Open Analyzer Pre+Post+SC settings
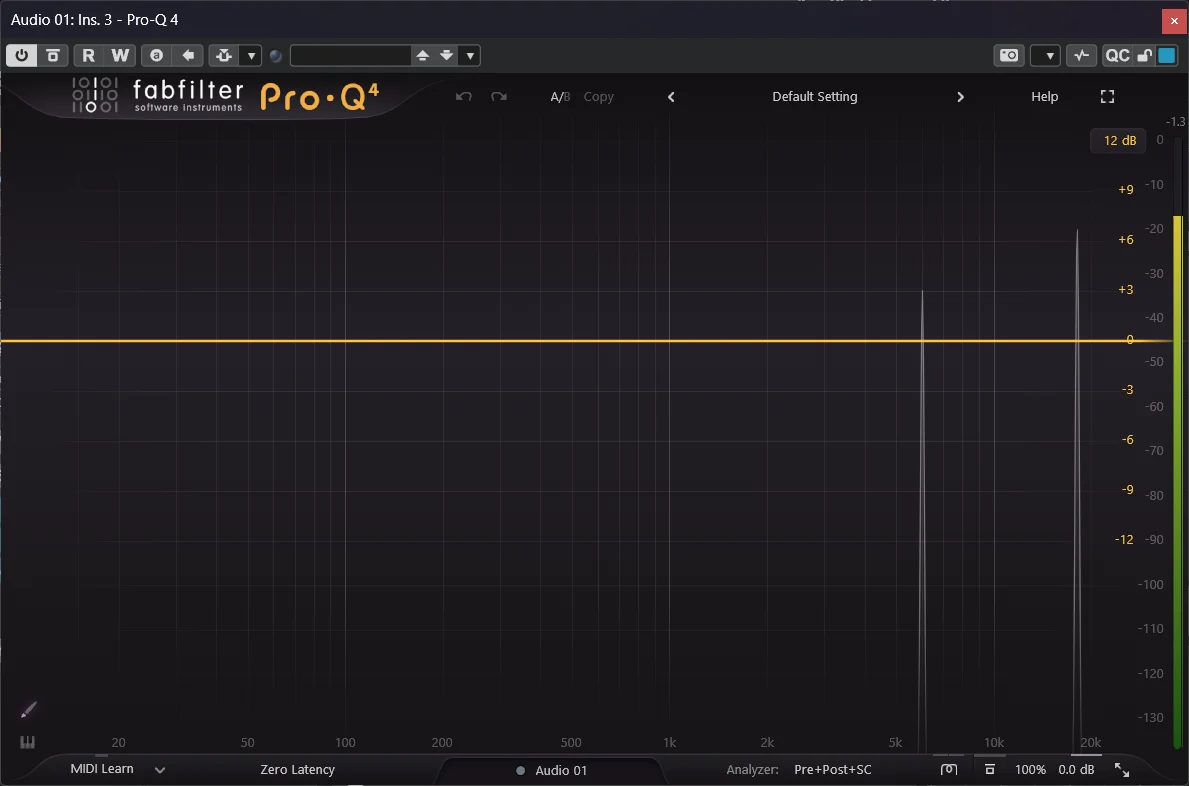 833,769
